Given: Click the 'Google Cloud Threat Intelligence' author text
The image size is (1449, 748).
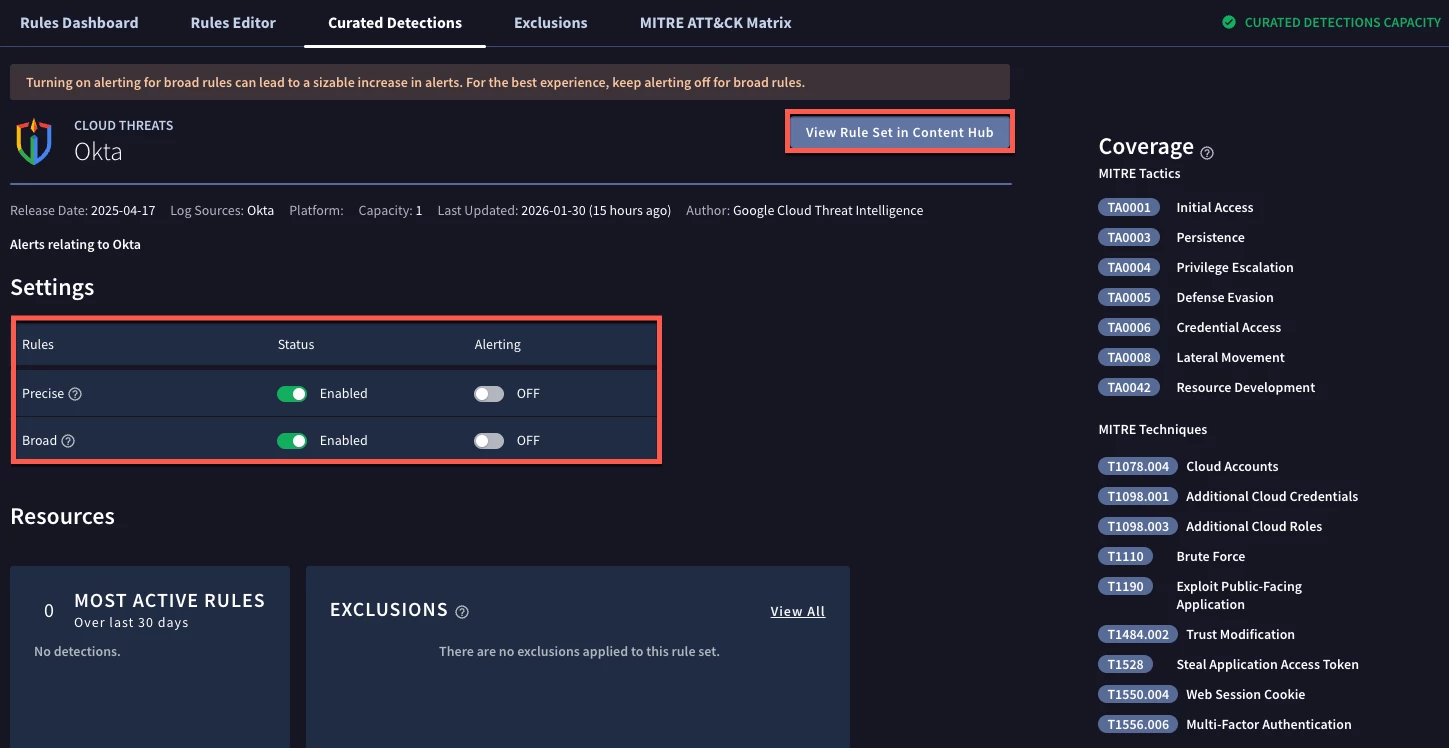Looking at the screenshot, I should point(828,211).
